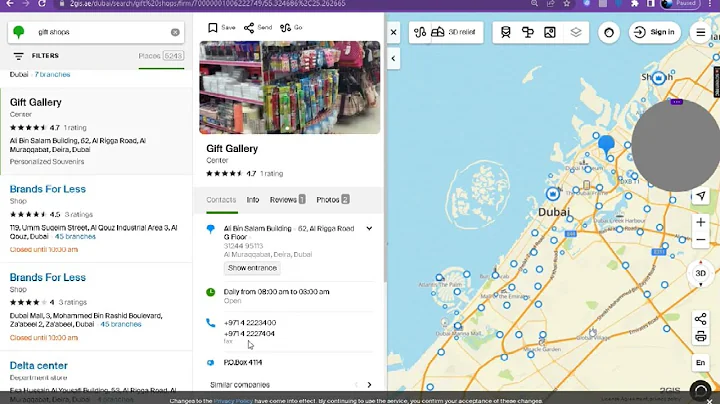Clear the gift shops search field
Image resolution: width=720 pixels, height=404 pixels.
(x=175, y=32)
